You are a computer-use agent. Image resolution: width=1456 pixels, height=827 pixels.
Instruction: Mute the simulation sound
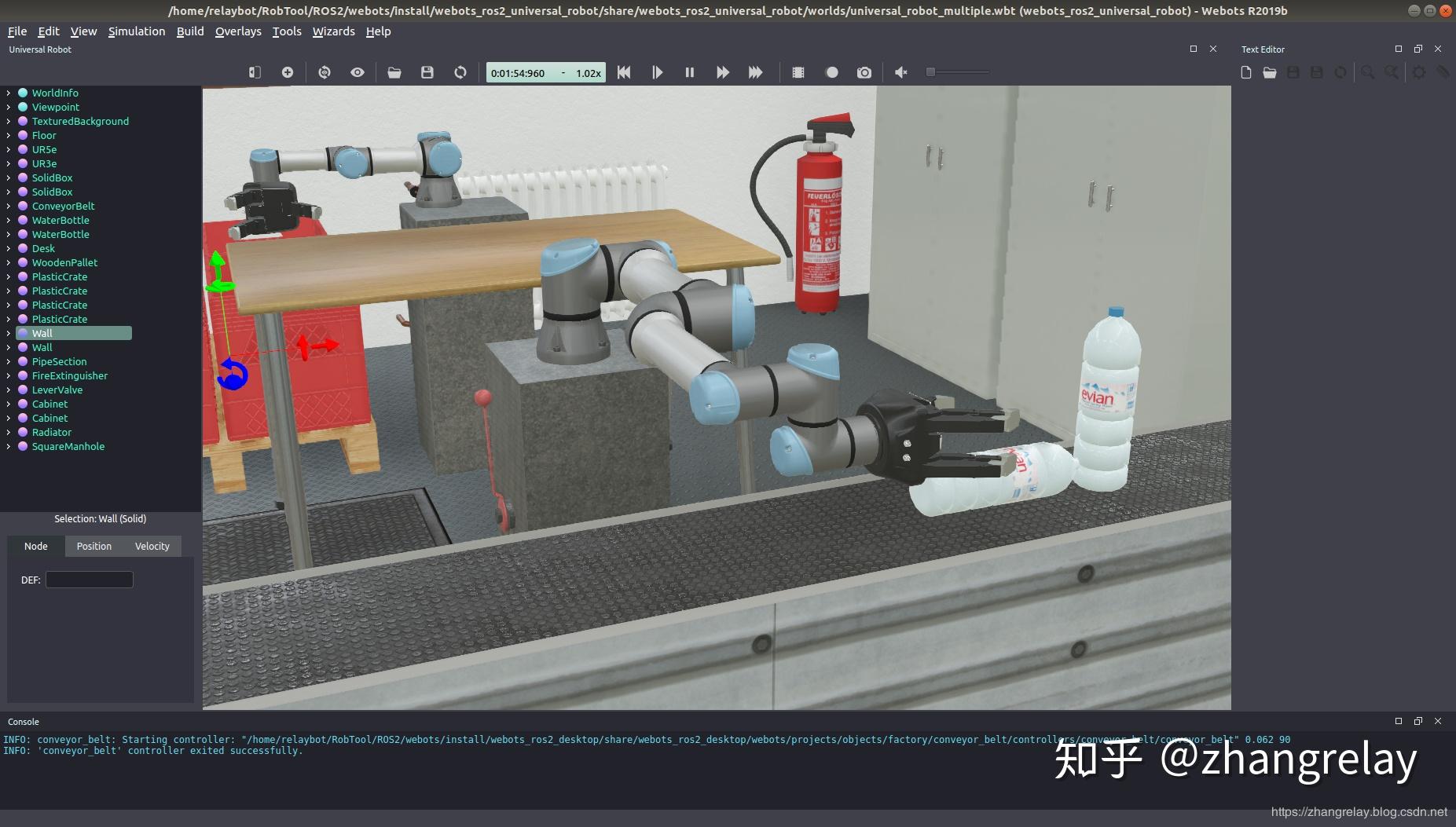point(900,72)
